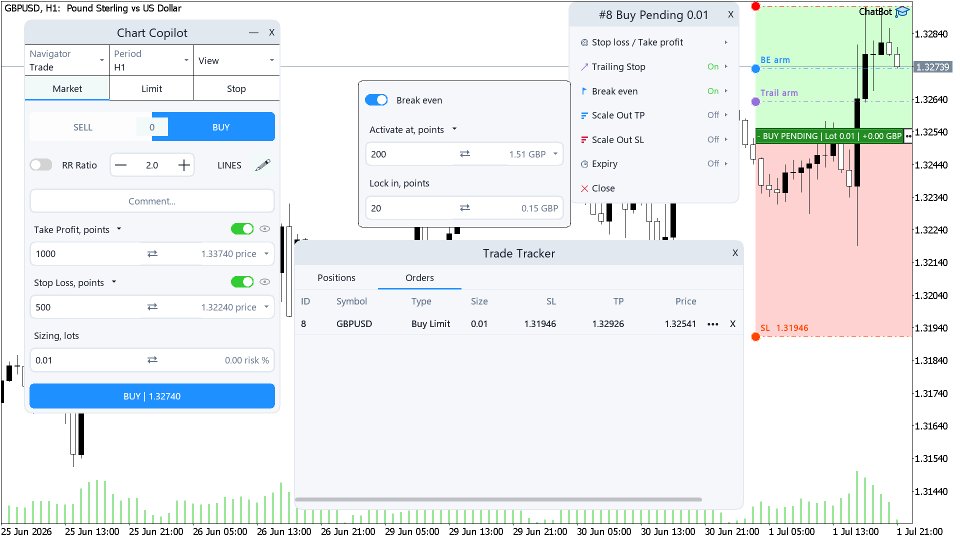Click the Take Profit 1000 input field

[x=152, y=253]
